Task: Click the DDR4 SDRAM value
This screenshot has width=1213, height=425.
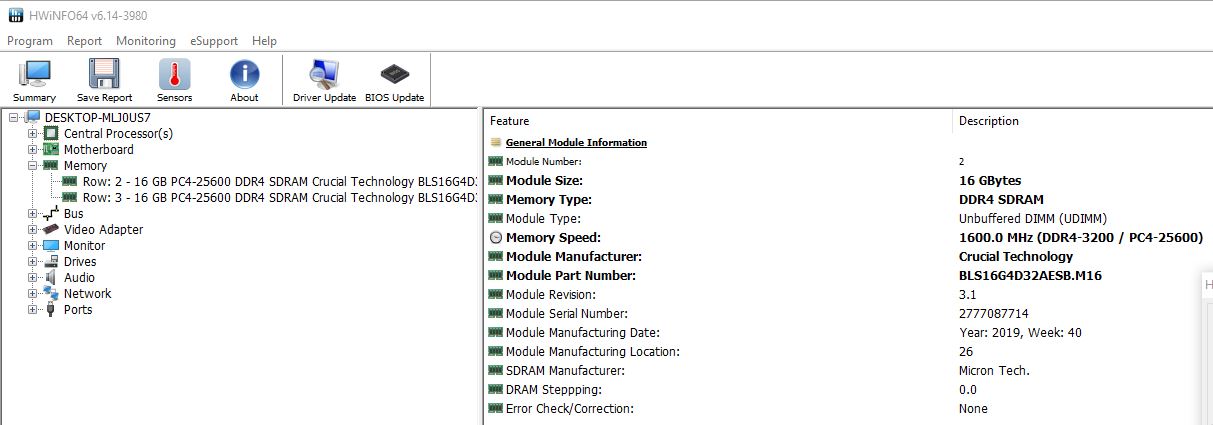Action: click(1001, 200)
